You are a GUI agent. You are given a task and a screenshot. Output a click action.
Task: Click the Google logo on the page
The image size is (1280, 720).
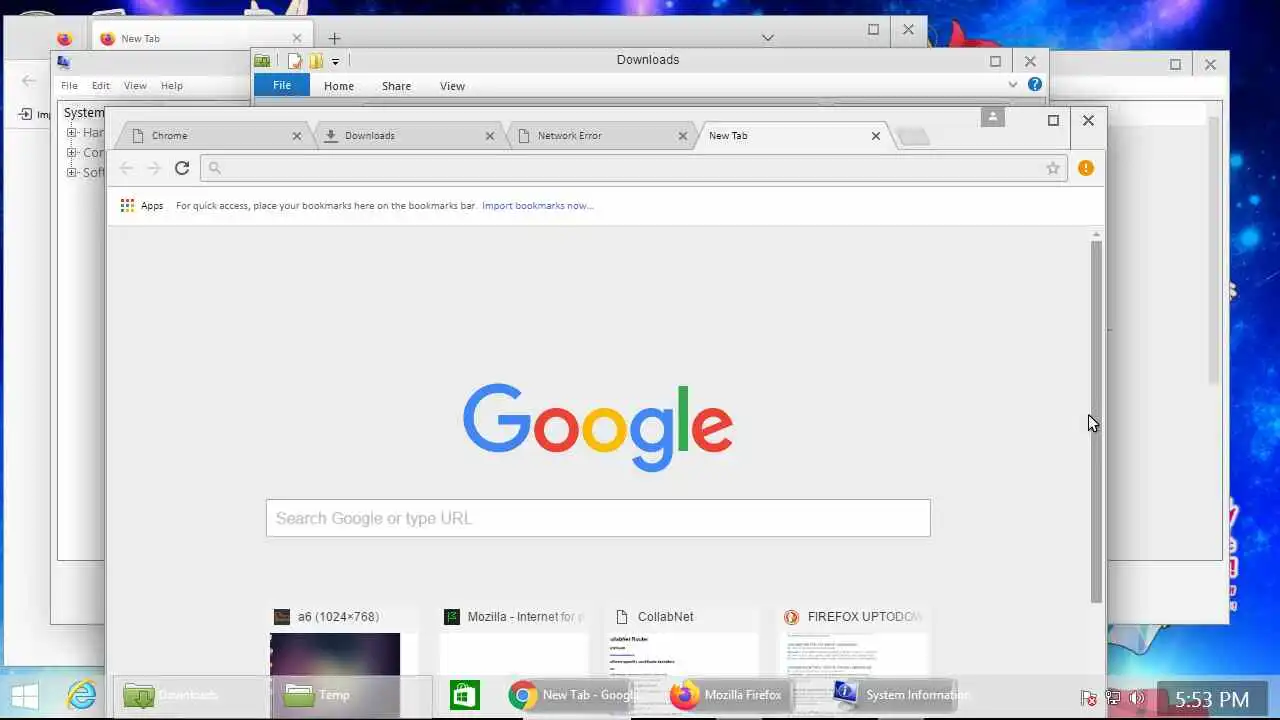pyautogui.click(x=598, y=427)
